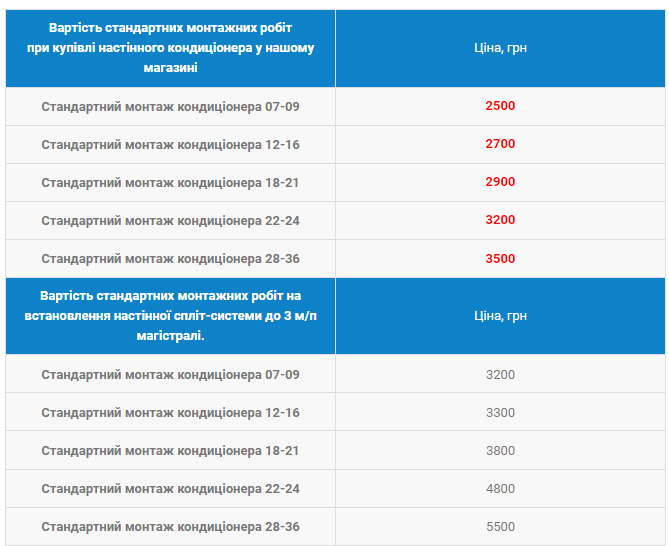Click header mentioning "до 3 м/п магістралі"
This screenshot has width=669, height=546.
[x=171, y=316]
